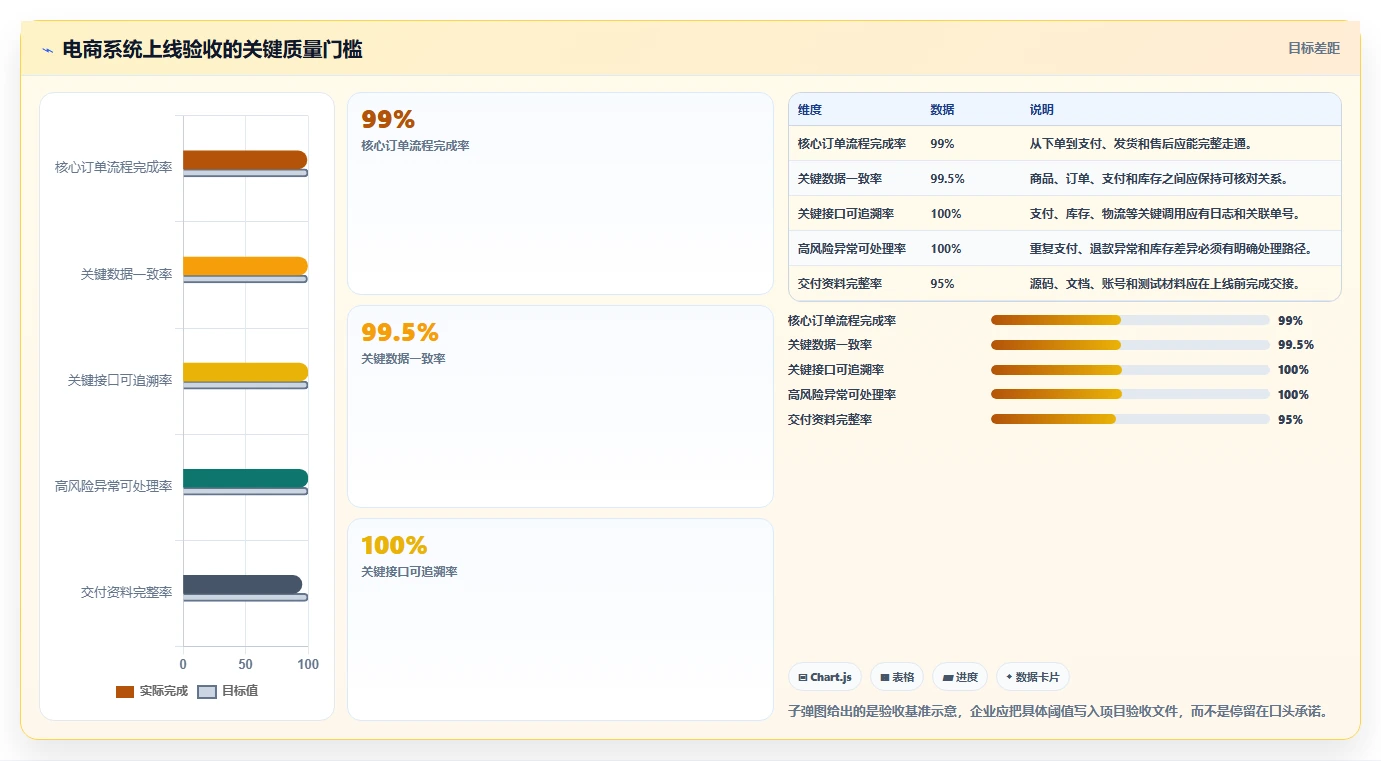Click table description 从下单到支付、发货和售后应能完整走通
This screenshot has height=761, width=1381.
pos(1142,144)
